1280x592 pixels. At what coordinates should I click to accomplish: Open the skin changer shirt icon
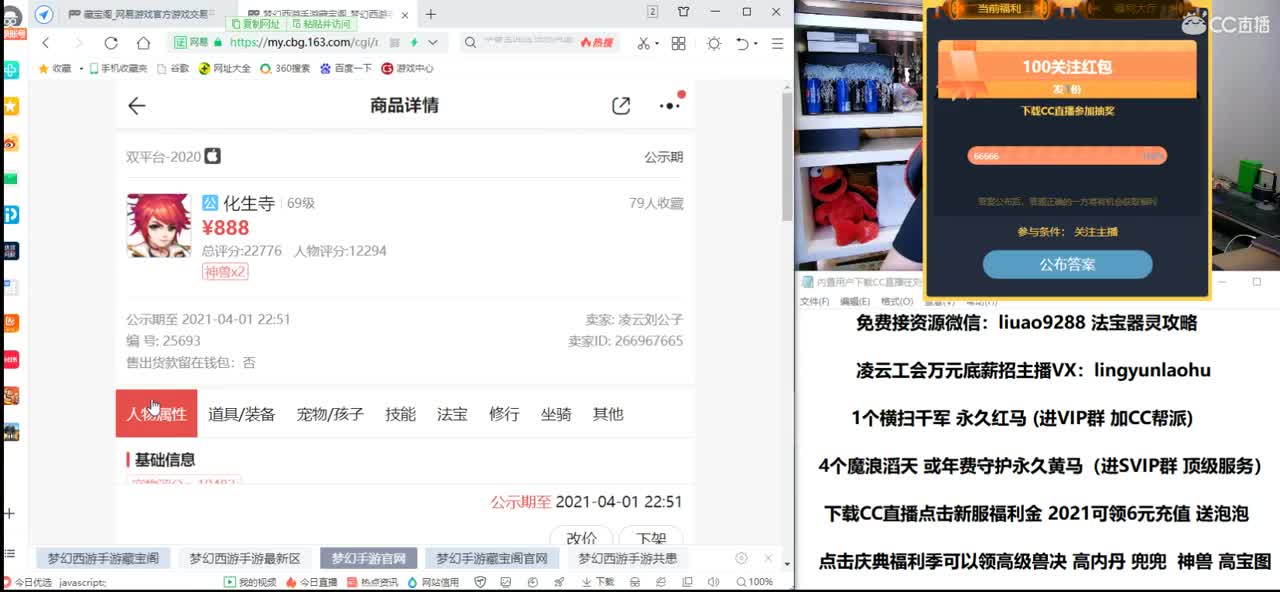click(683, 12)
